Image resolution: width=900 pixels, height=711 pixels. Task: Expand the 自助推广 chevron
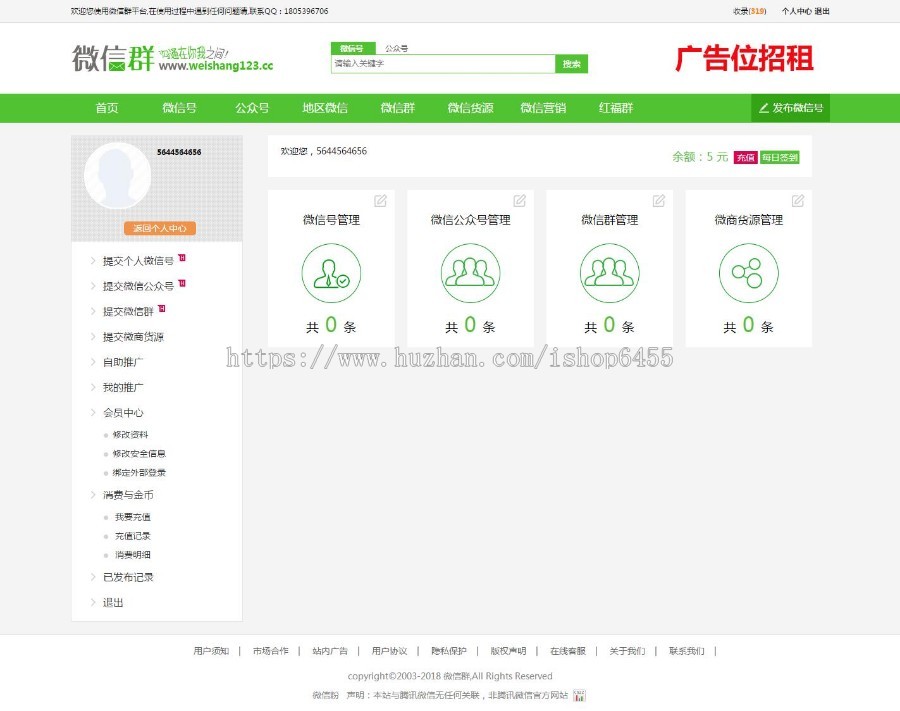93,362
